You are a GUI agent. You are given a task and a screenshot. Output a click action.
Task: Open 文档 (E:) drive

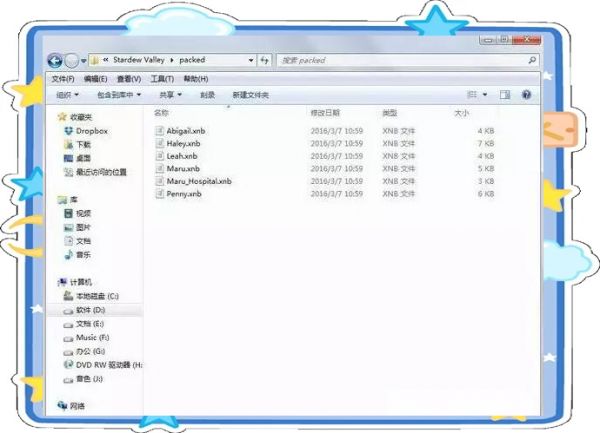[x=84, y=324]
